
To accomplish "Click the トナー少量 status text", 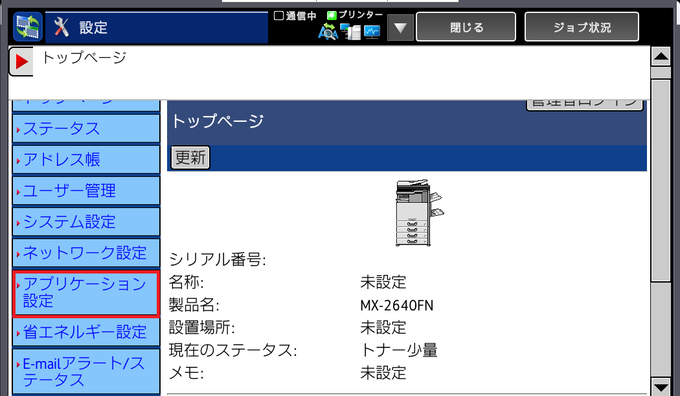I will tap(399, 350).
